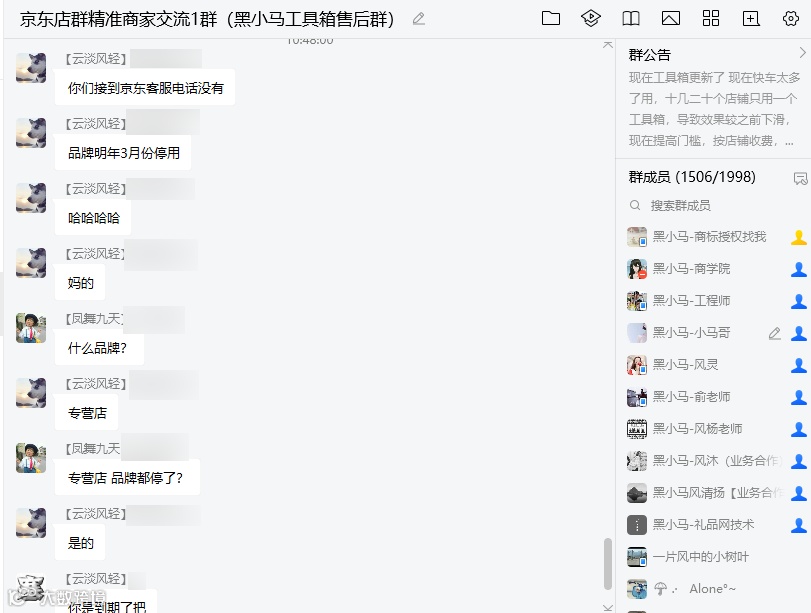The width and height of the screenshot is (811, 613).
Task: Open the group photo album icon
Action: tap(671, 19)
